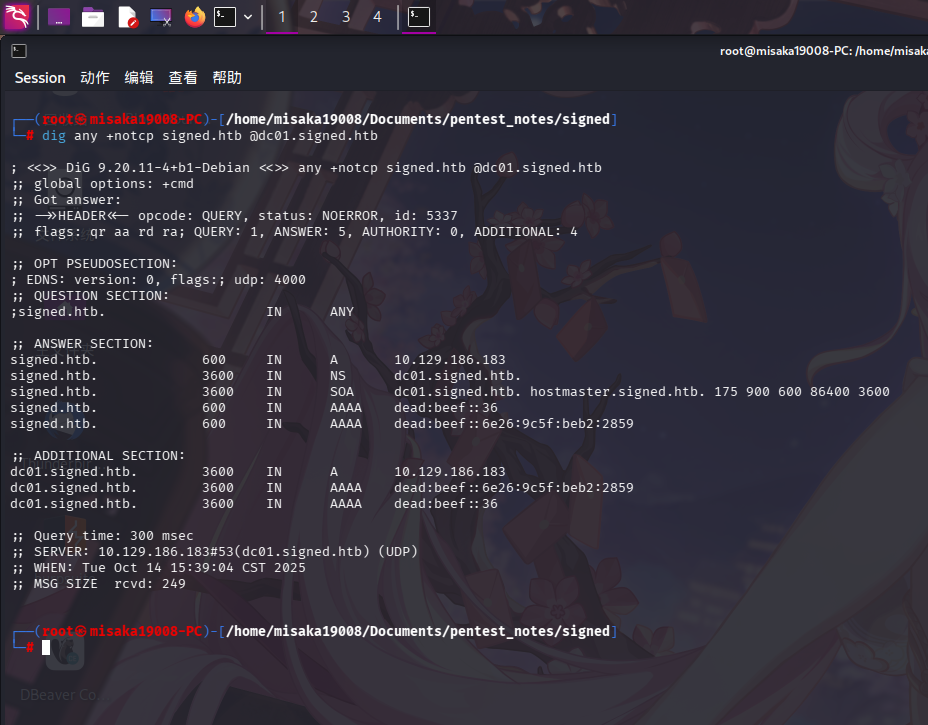Click the 'OPT PSEUDOSECTION' heading
The width and height of the screenshot is (928, 725).
pyautogui.click(x=94, y=264)
